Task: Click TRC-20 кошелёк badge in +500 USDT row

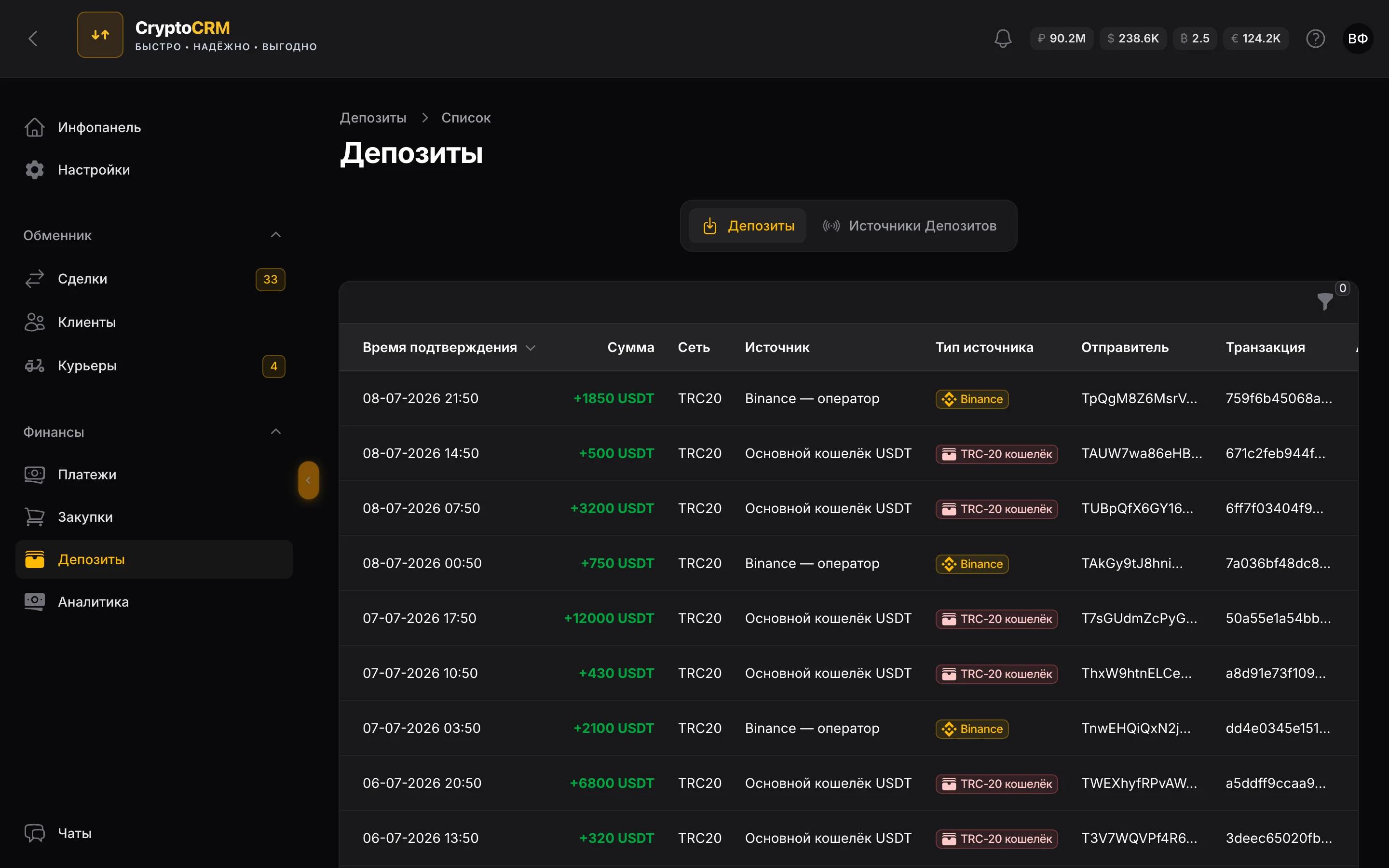Action: 996,454
